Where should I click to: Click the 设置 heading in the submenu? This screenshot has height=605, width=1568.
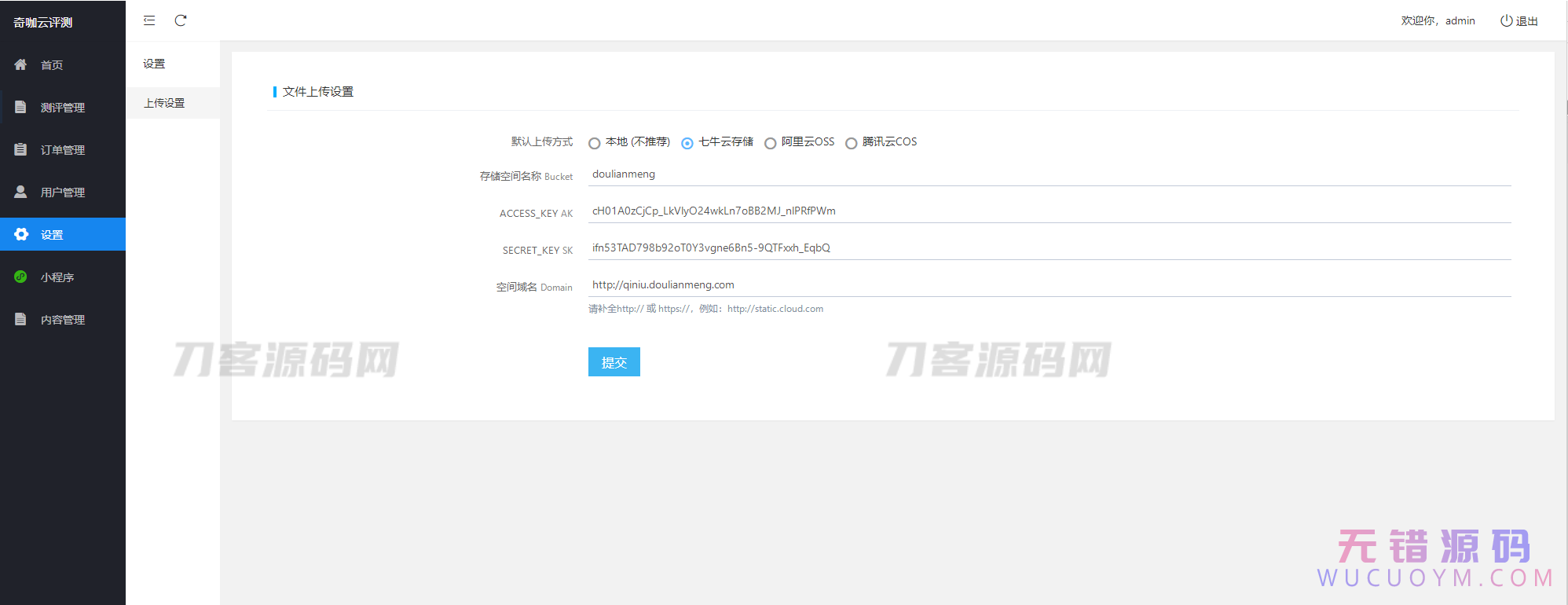pos(154,64)
